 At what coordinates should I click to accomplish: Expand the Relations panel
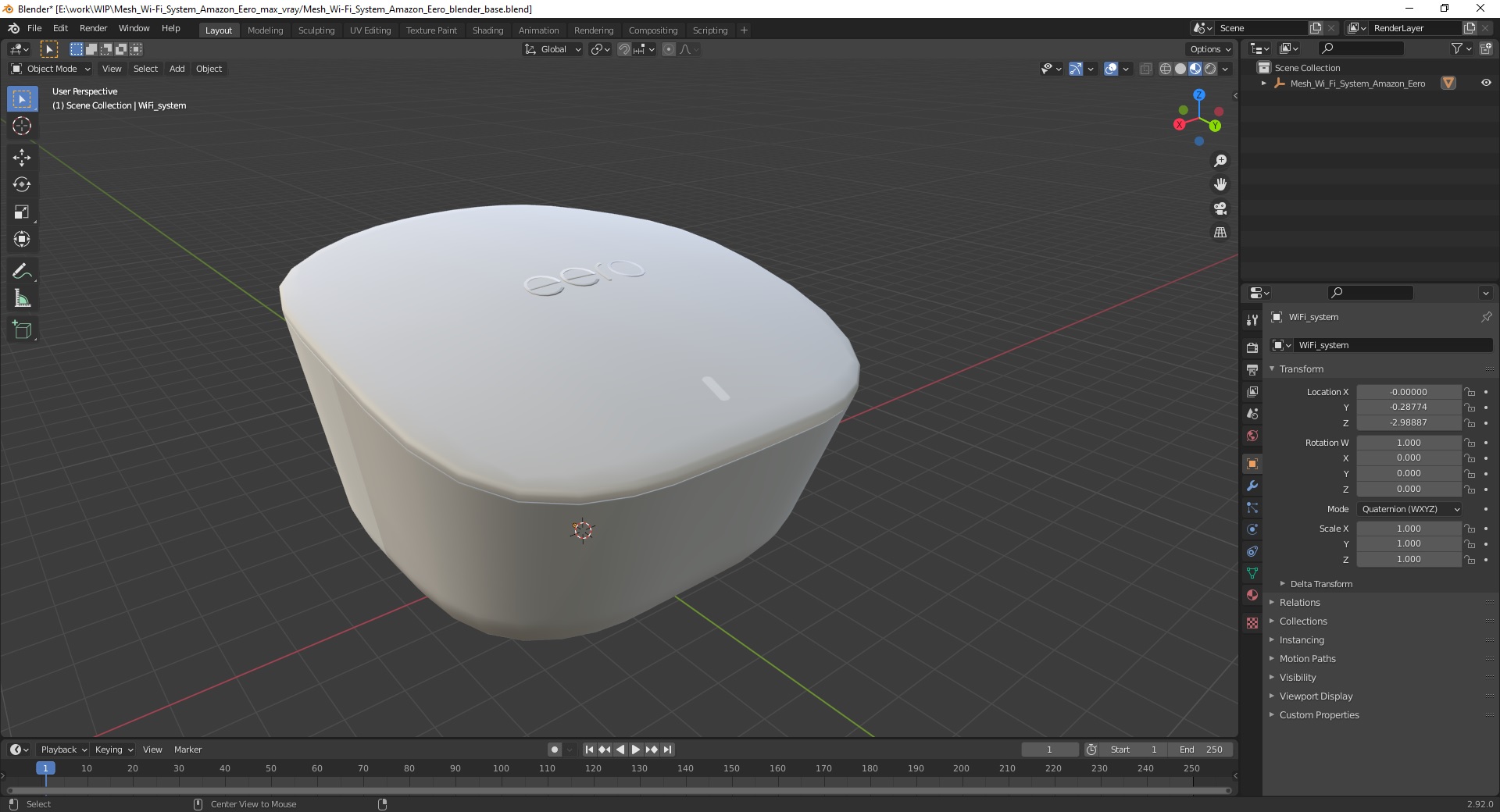1300,603
